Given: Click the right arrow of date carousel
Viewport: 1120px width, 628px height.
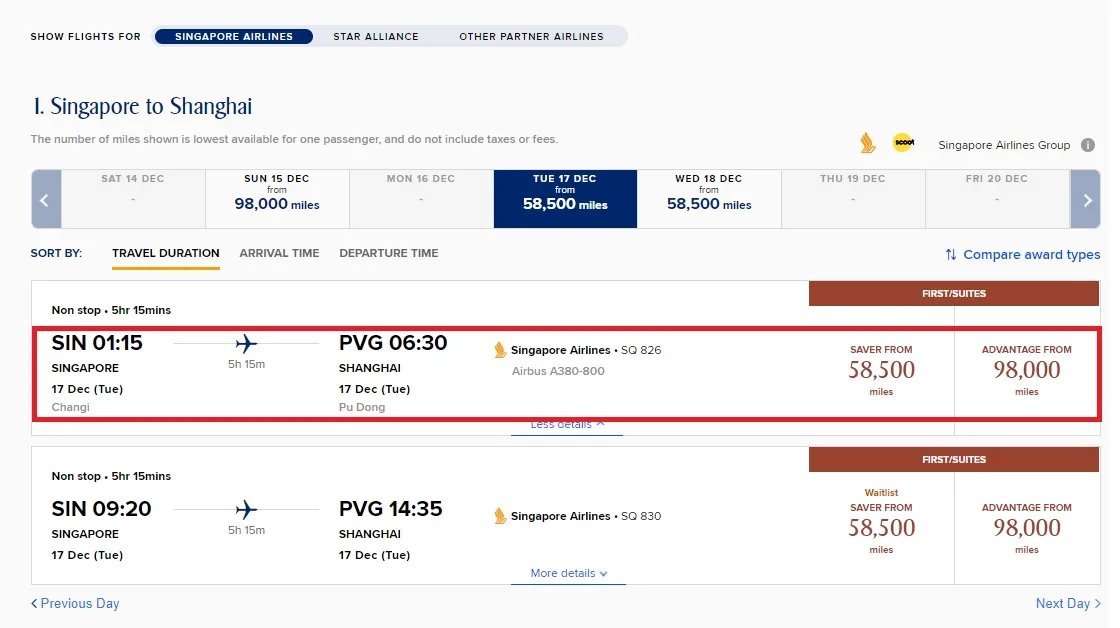Looking at the screenshot, I should click(1086, 199).
